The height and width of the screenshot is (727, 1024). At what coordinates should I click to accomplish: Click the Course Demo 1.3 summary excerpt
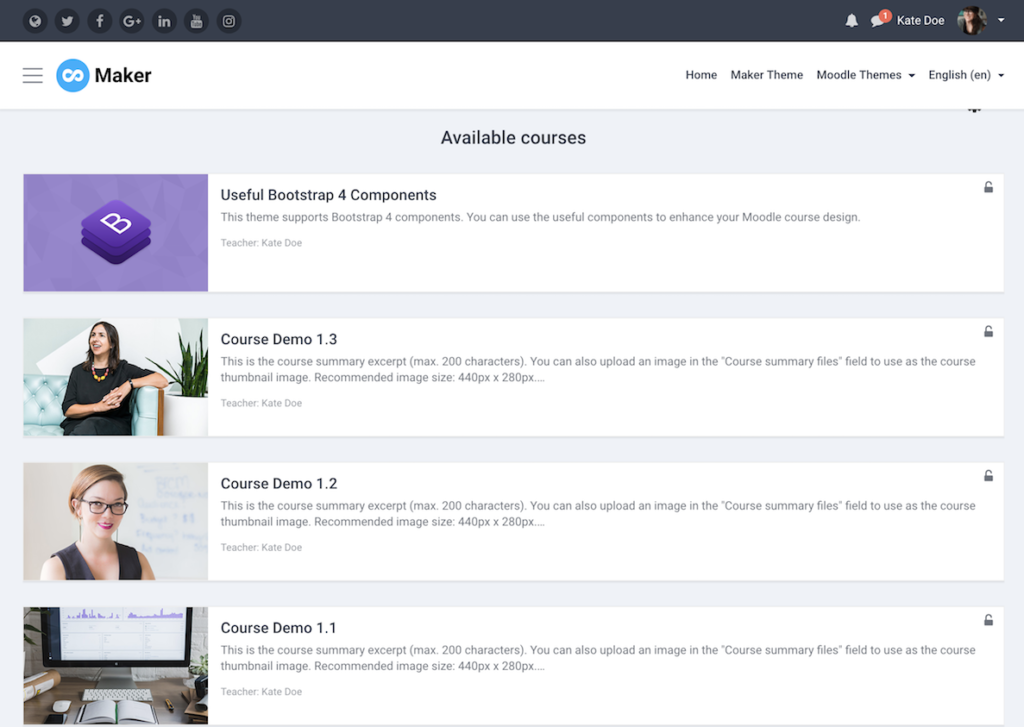tap(598, 369)
